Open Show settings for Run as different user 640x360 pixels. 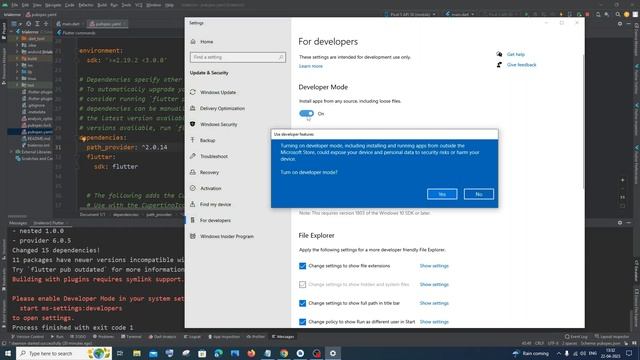(x=434, y=322)
